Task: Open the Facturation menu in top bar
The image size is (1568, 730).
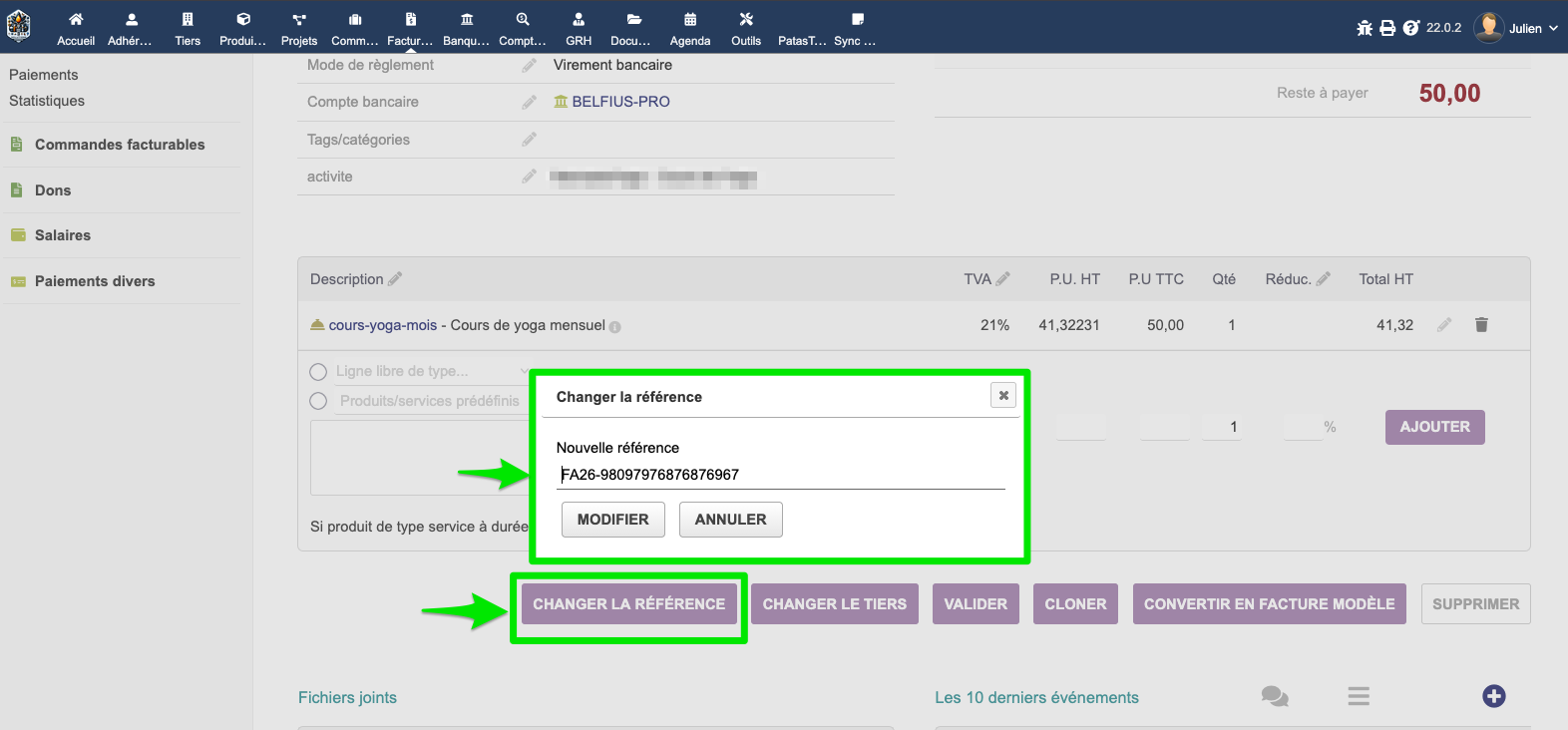Action: (411, 29)
